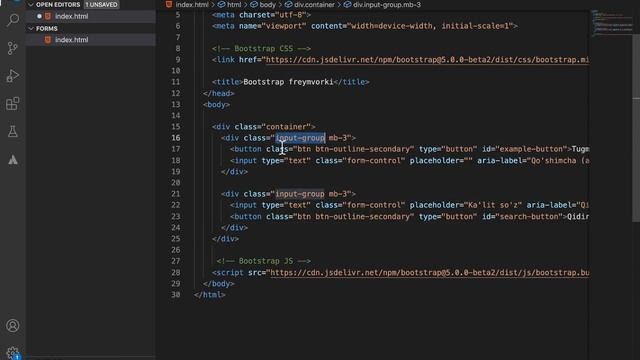Viewport: 640px width, 360px height.
Task: Click the unsaved dot beside index.html
Action: point(39,16)
